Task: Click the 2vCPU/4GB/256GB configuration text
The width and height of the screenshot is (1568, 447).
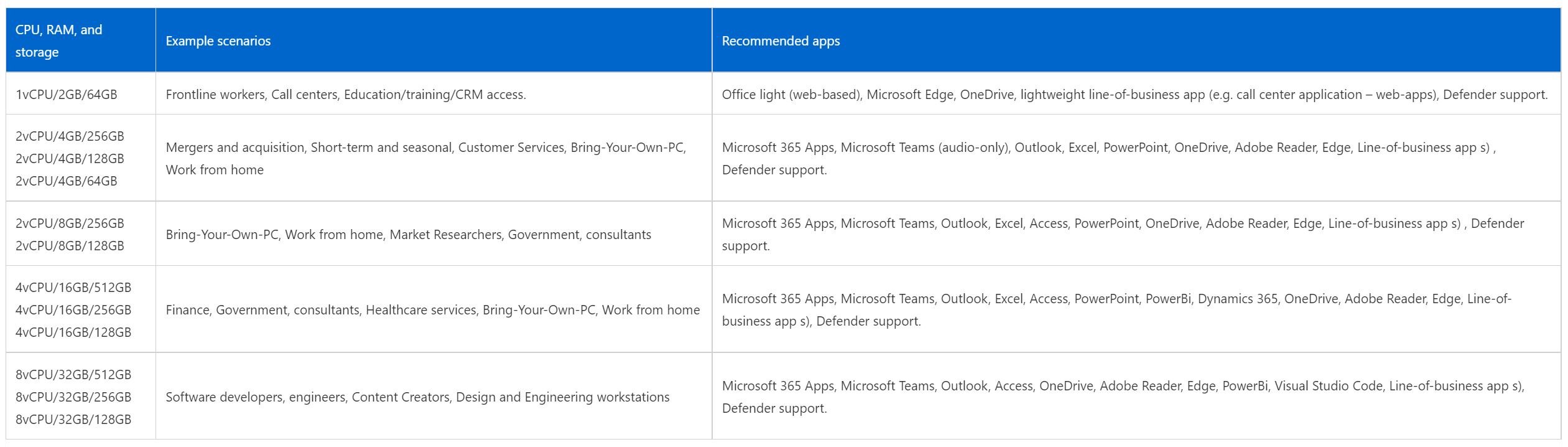Action: point(70,136)
